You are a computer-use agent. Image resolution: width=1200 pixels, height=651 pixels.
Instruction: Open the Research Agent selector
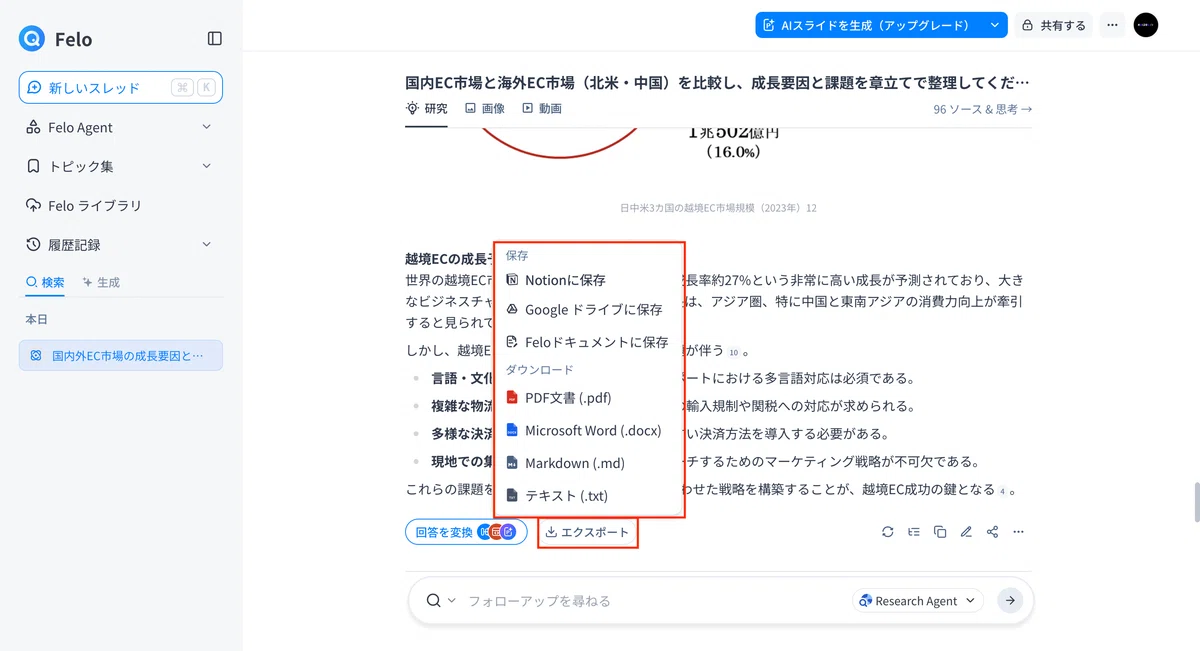click(918, 601)
